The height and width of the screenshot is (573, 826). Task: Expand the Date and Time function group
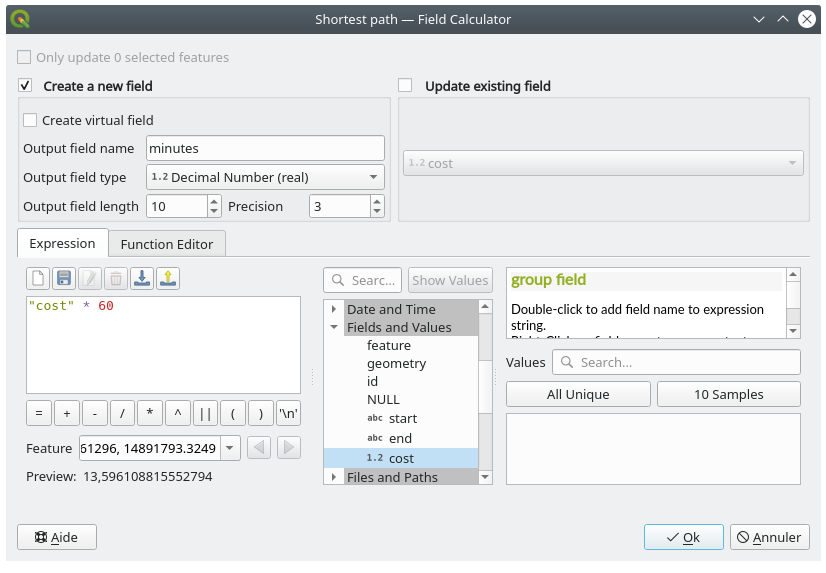point(334,309)
